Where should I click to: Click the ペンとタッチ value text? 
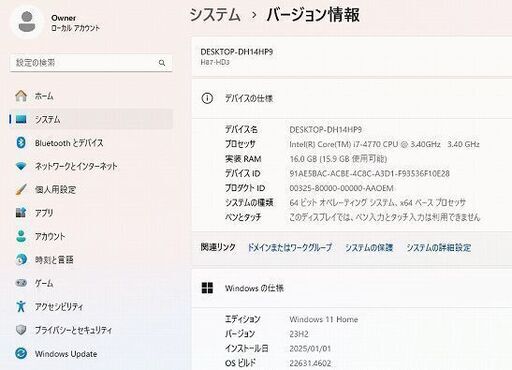tap(385, 217)
